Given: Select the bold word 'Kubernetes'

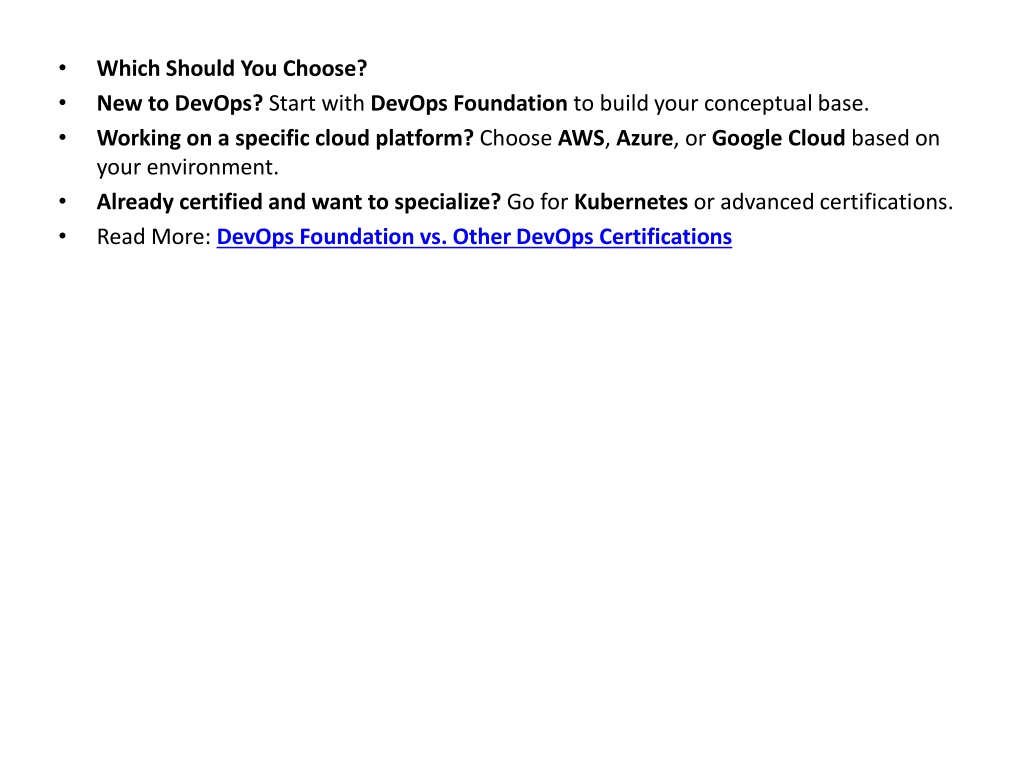Looking at the screenshot, I should coord(631,202).
